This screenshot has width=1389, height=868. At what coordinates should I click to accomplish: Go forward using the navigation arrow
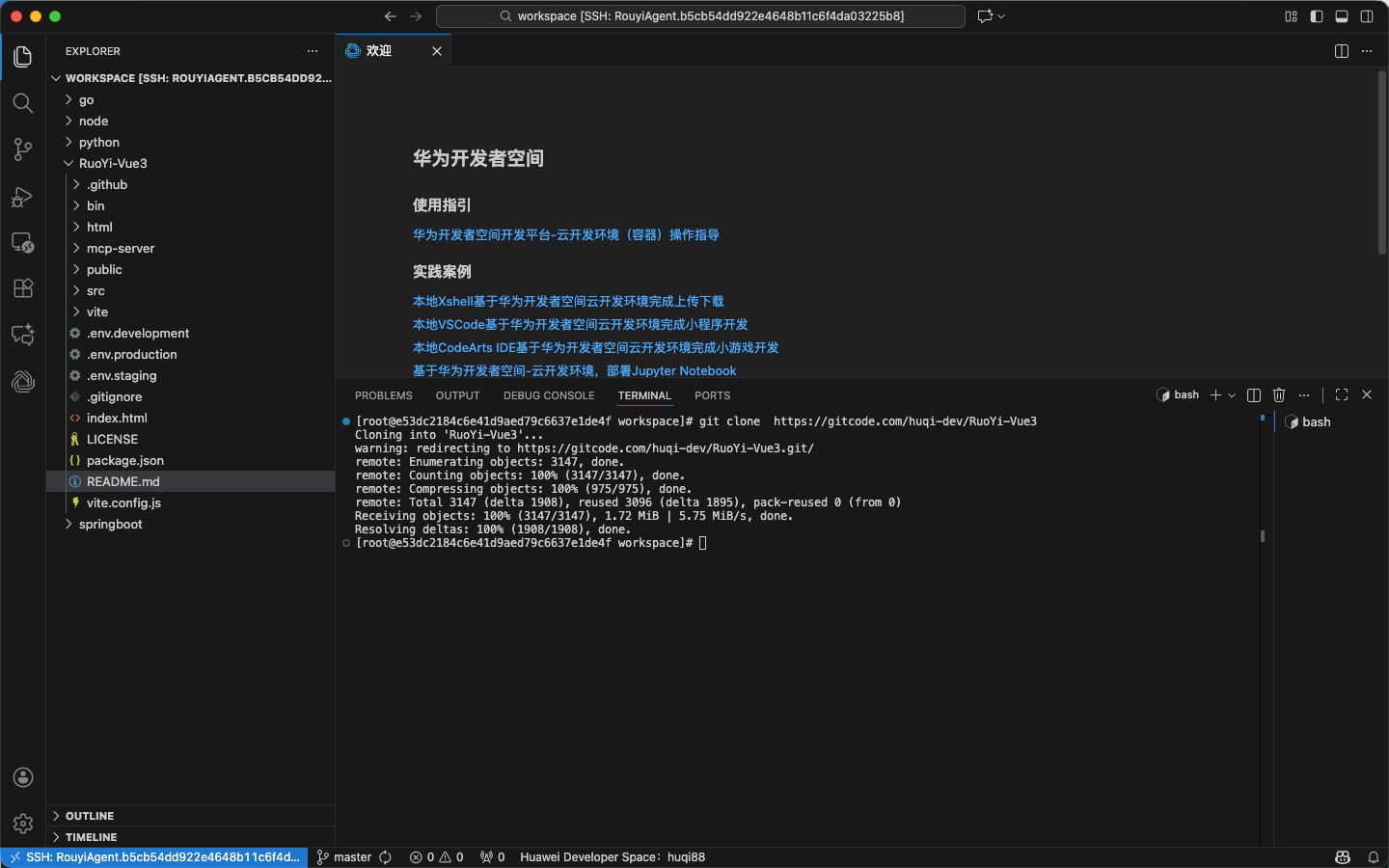coord(416,16)
